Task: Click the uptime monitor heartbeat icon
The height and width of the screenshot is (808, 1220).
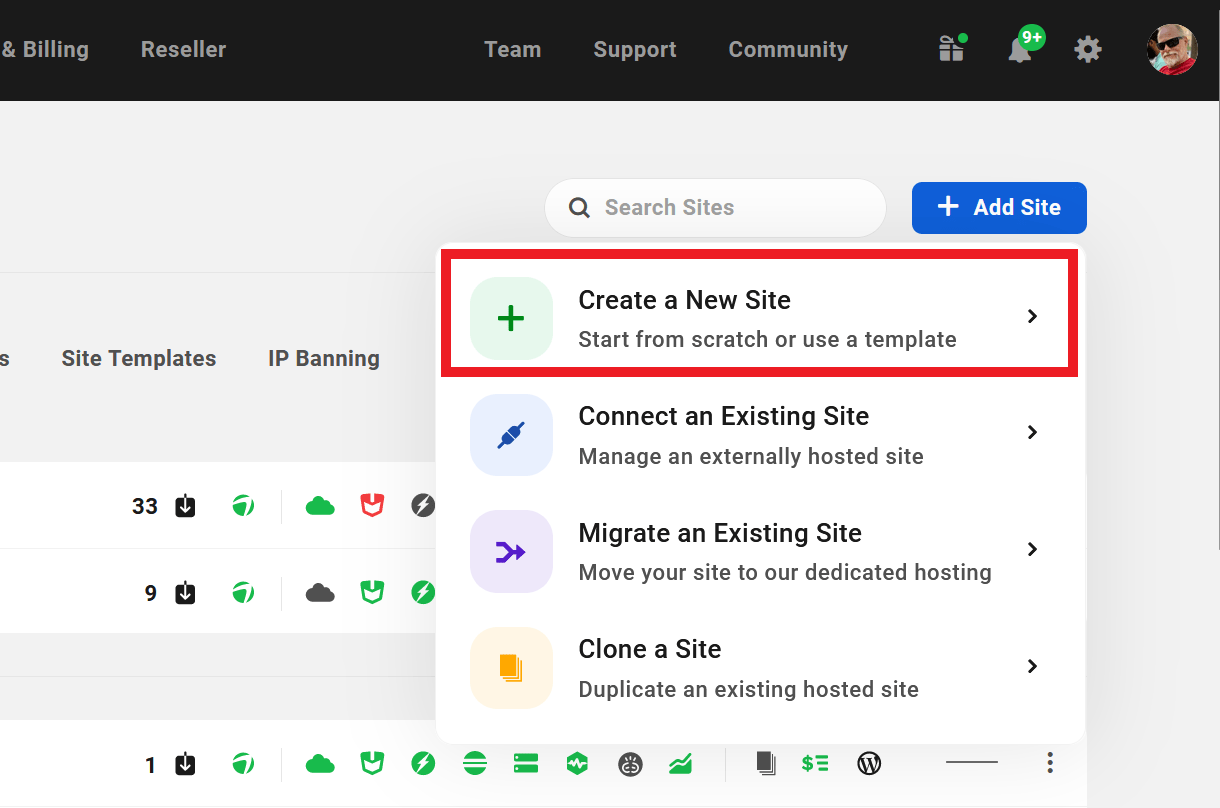Action: coord(577,764)
